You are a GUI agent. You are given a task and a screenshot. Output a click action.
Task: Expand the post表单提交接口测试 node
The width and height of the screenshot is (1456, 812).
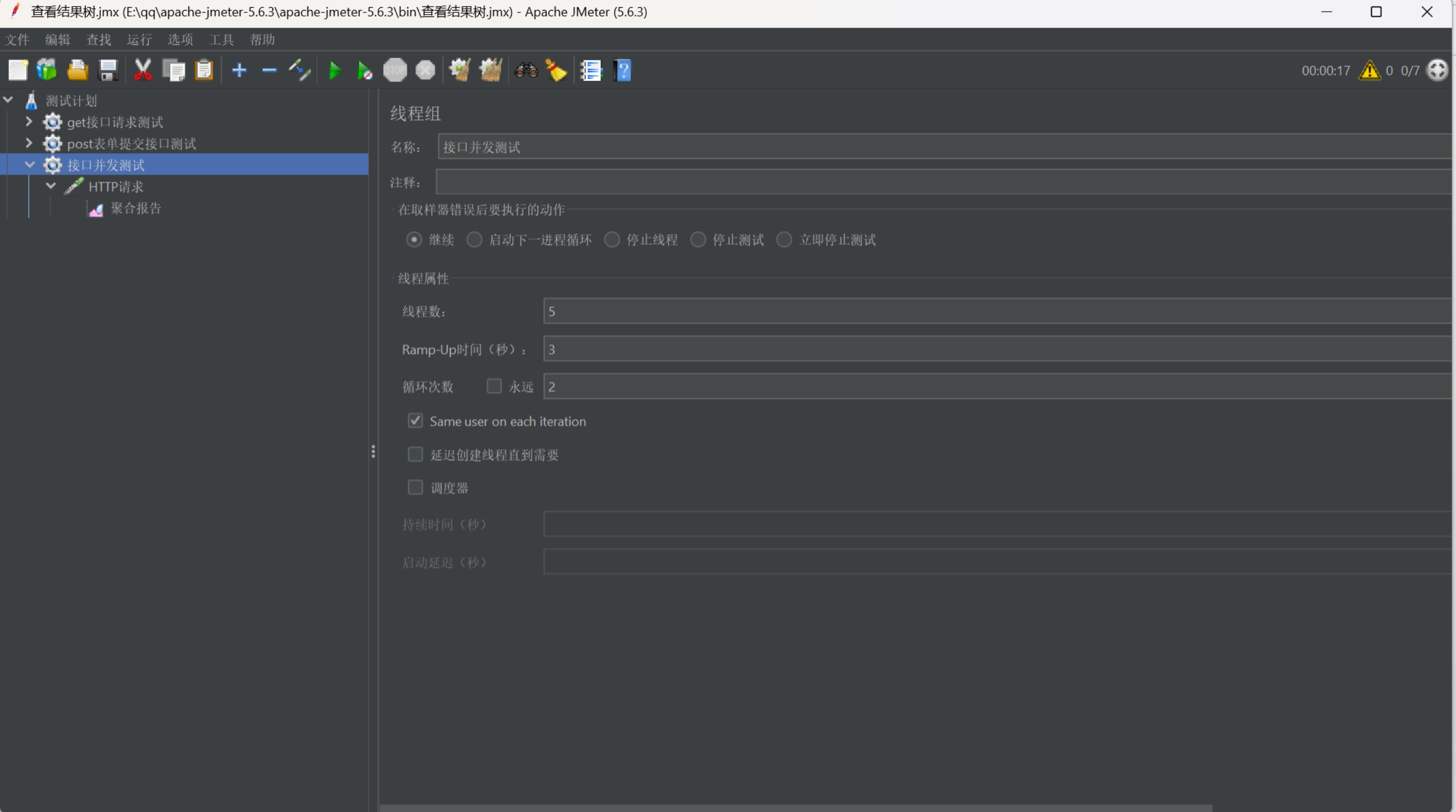29,143
